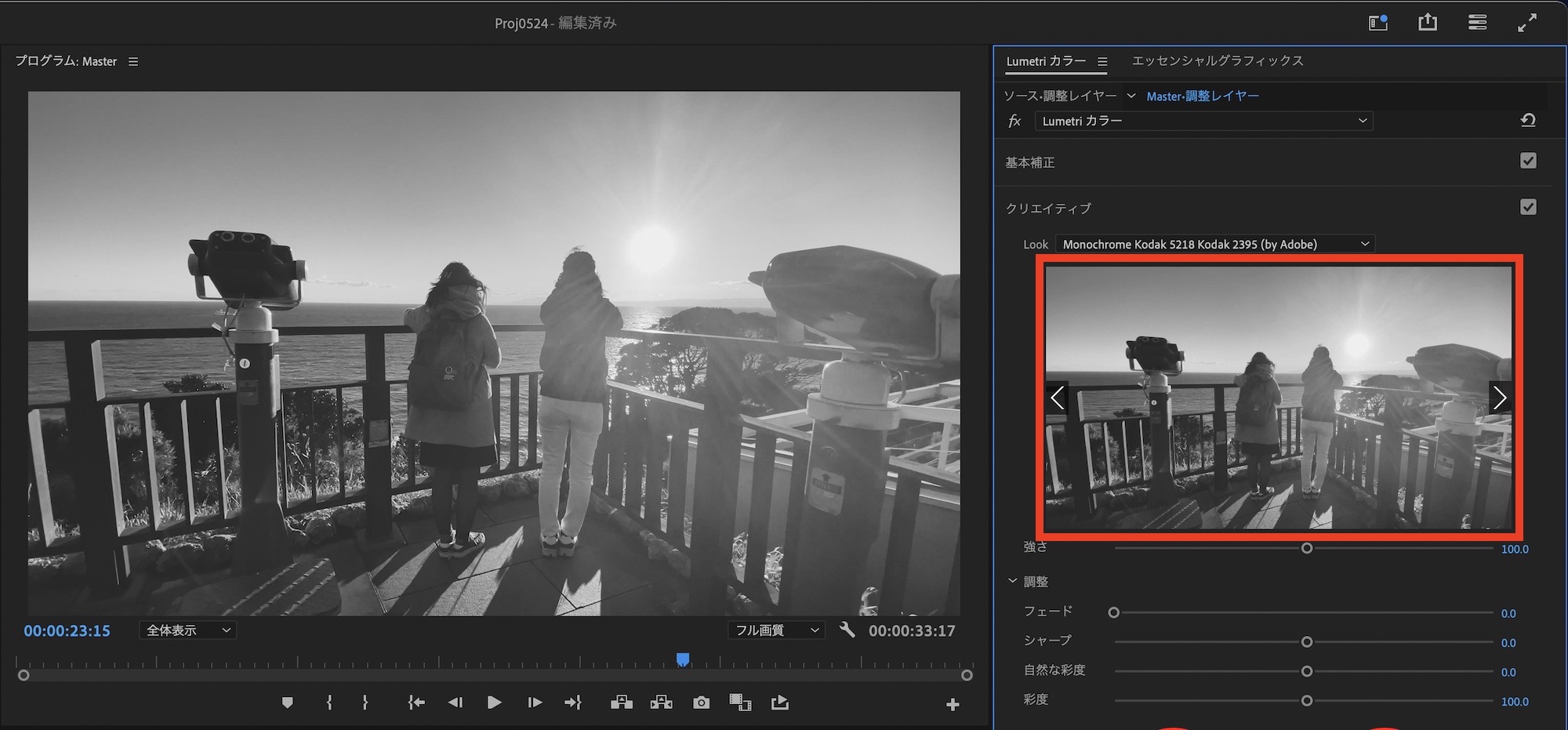Open the Look preset dropdown
The height and width of the screenshot is (730, 1568).
point(1215,245)
